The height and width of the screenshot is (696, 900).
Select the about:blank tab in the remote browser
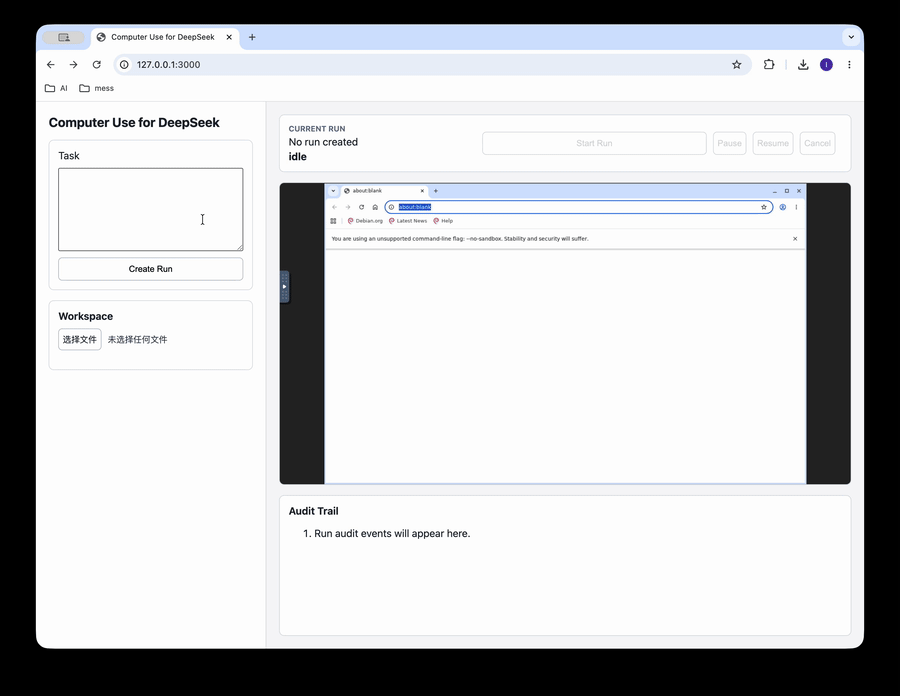(x=383, y=191)
